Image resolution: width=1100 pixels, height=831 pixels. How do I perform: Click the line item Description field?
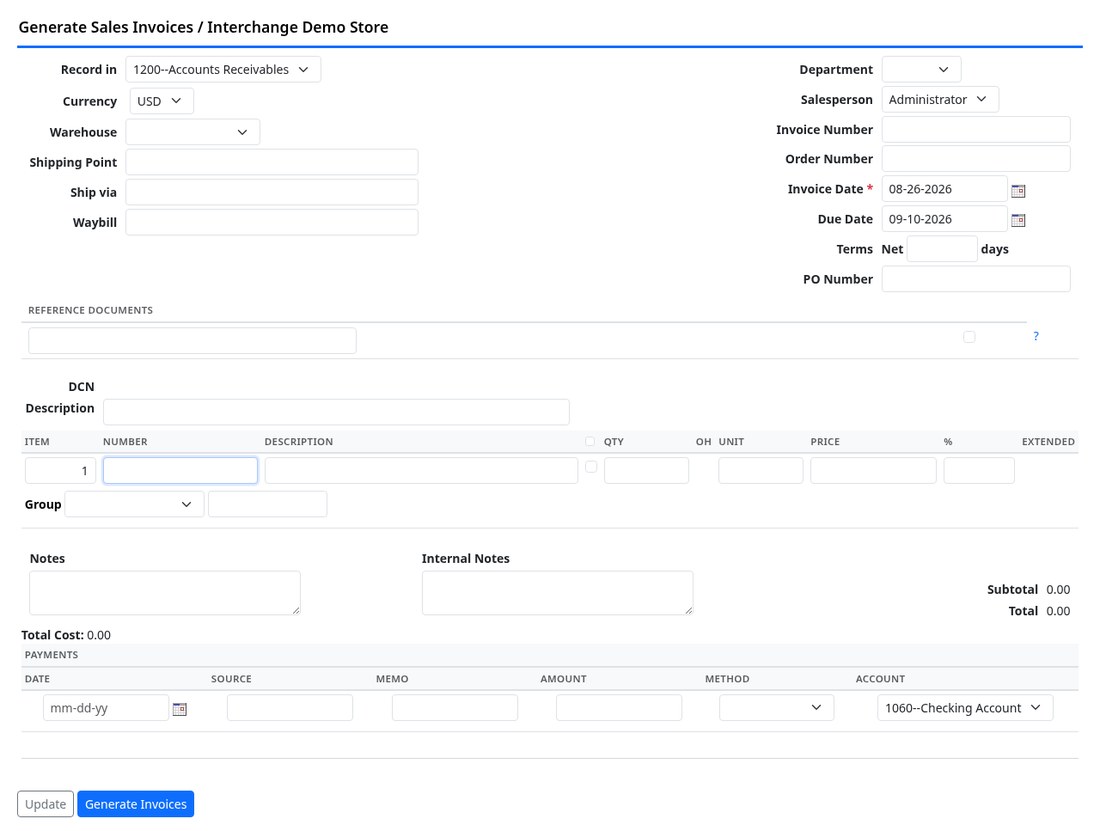click(421, 471)
